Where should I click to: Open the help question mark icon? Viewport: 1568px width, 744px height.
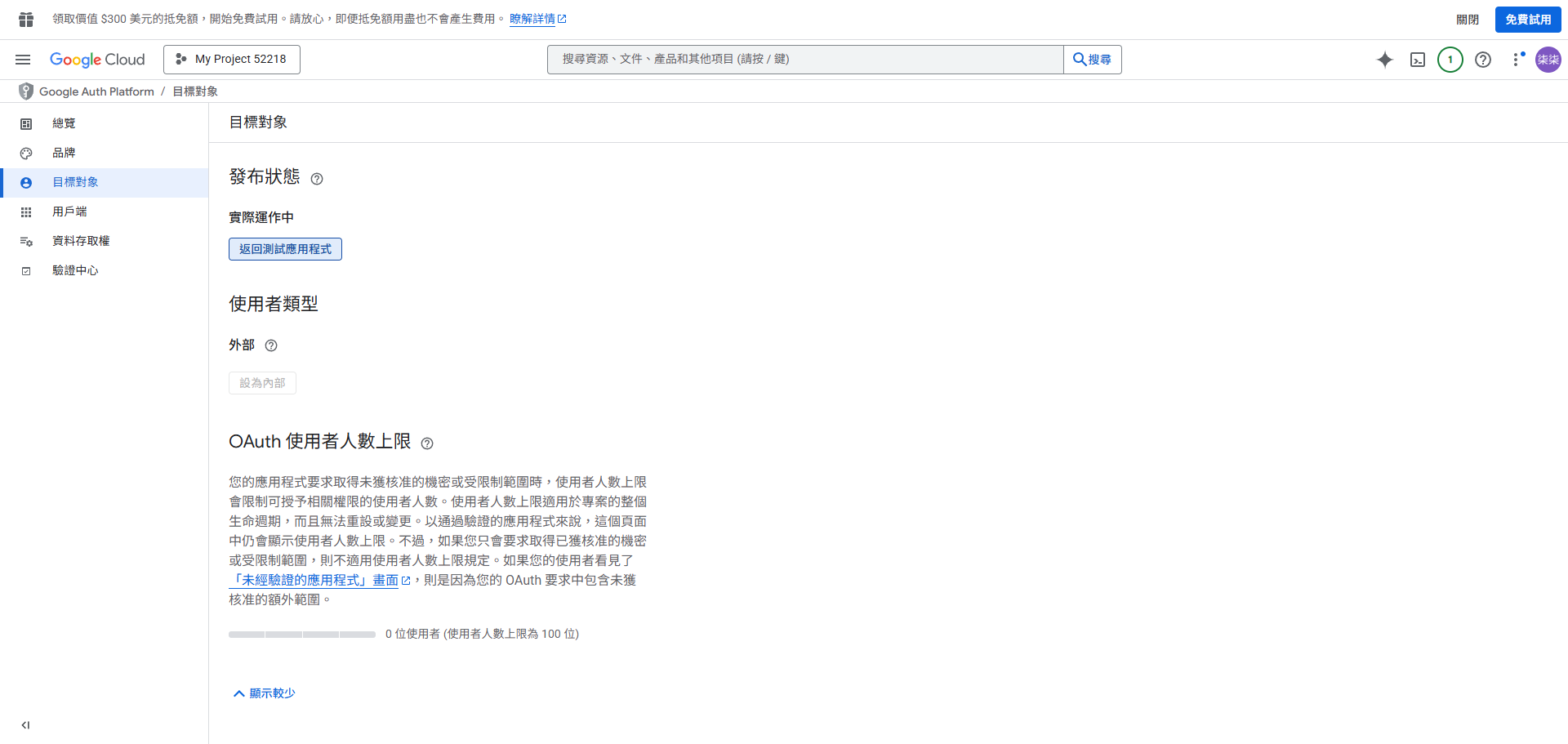tap(1483, 60)
